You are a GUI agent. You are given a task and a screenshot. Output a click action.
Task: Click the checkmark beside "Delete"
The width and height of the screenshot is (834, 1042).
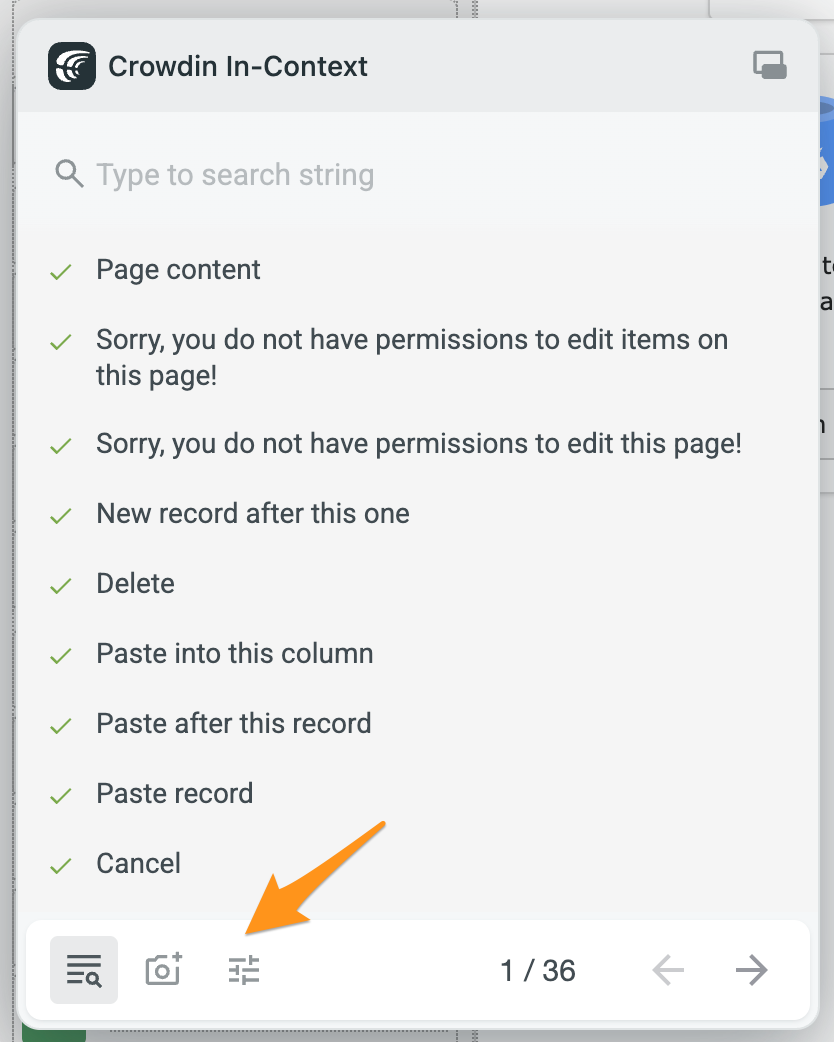click(61, 585)
